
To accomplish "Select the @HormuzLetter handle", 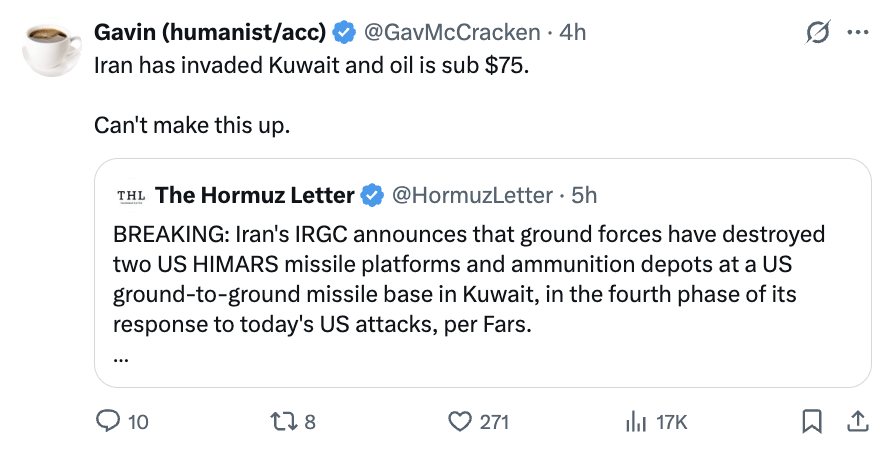I will coord(473,196).
